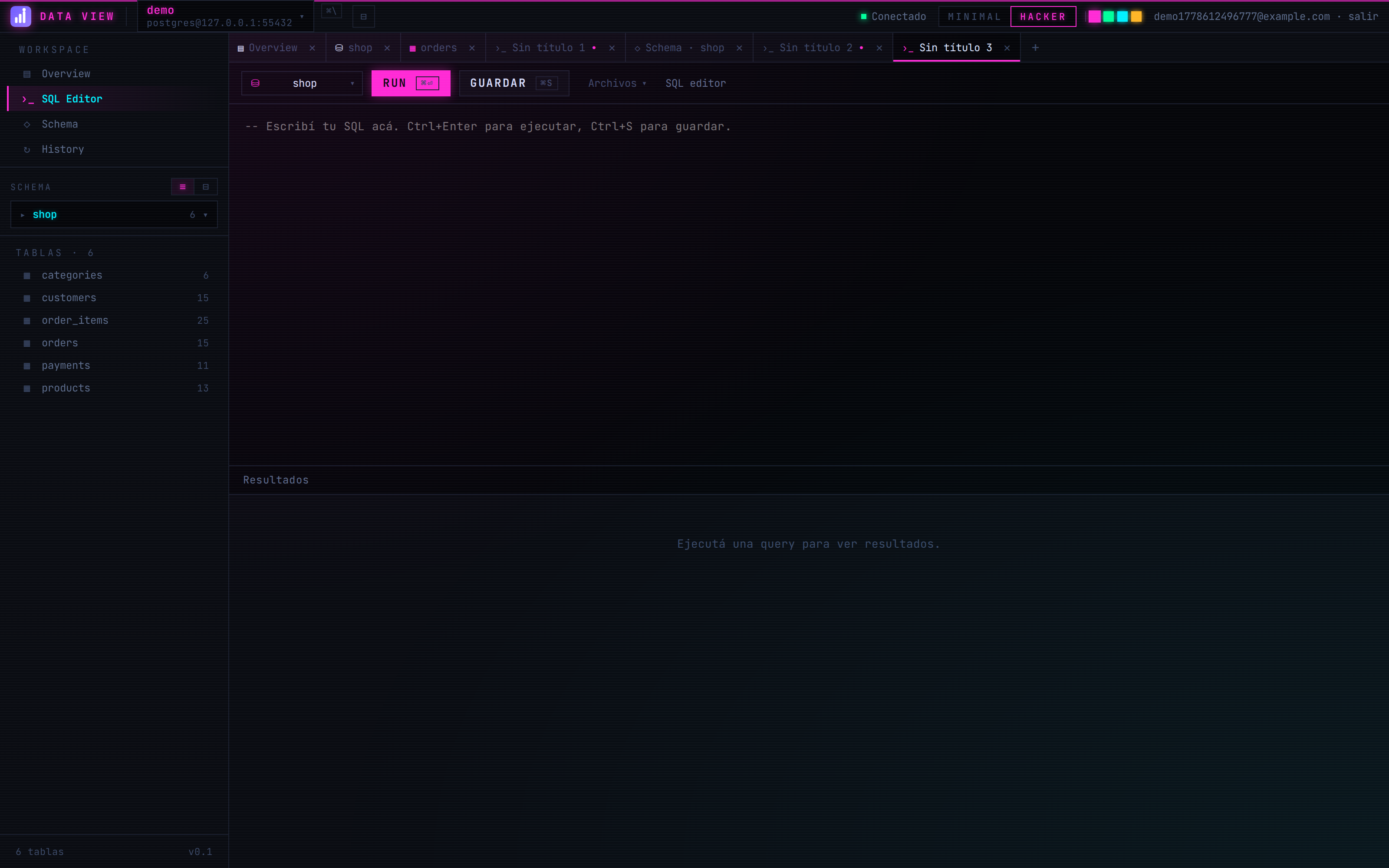Screen dimensions: 1389x868
Task: Click the Resultados panel header
Action: (809, 480)
